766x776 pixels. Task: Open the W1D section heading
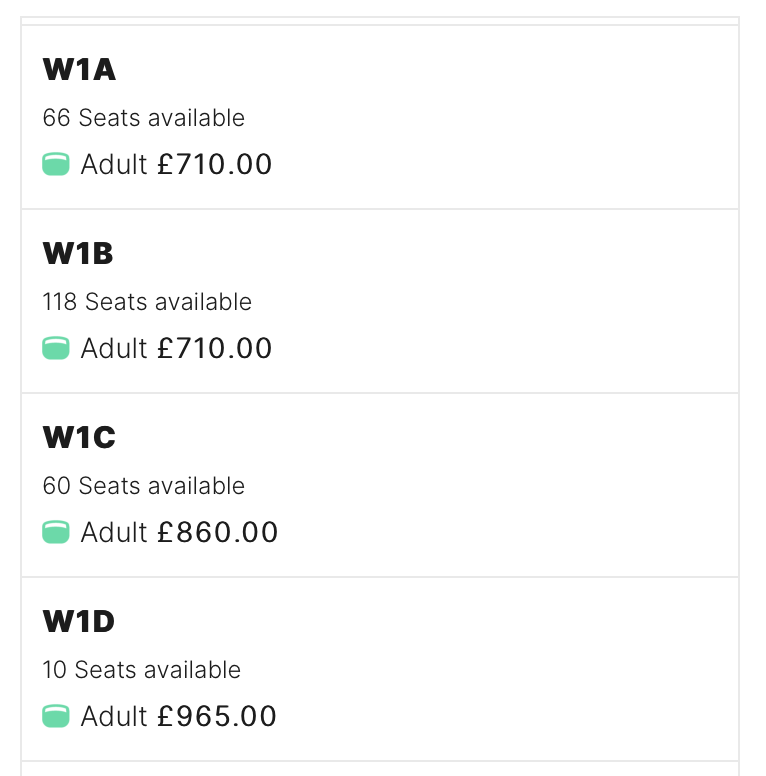pyautogui.click(x=79, y=622)
